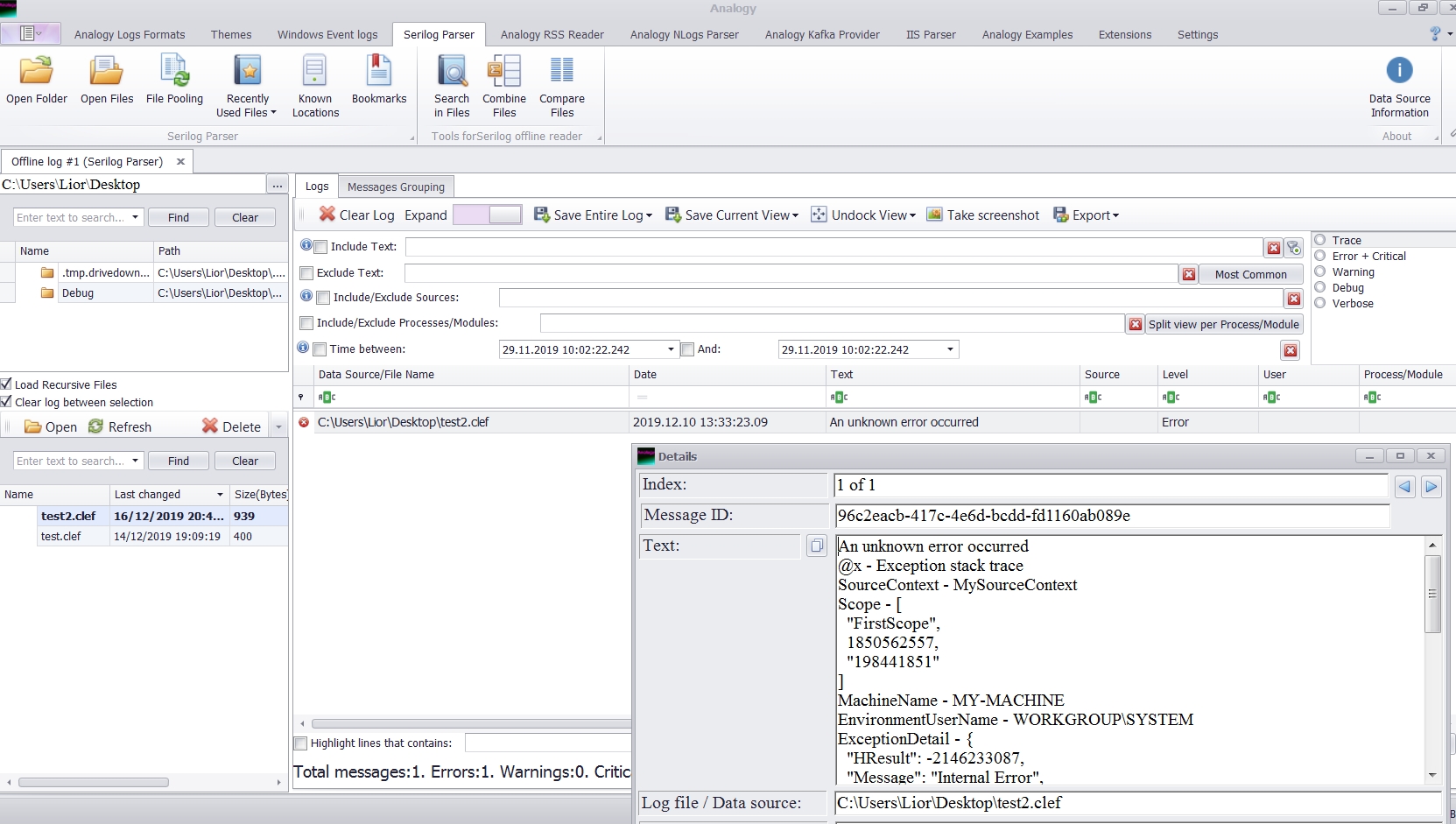Click Clear in the file search
1456x824 pixels.
point(245,461)
